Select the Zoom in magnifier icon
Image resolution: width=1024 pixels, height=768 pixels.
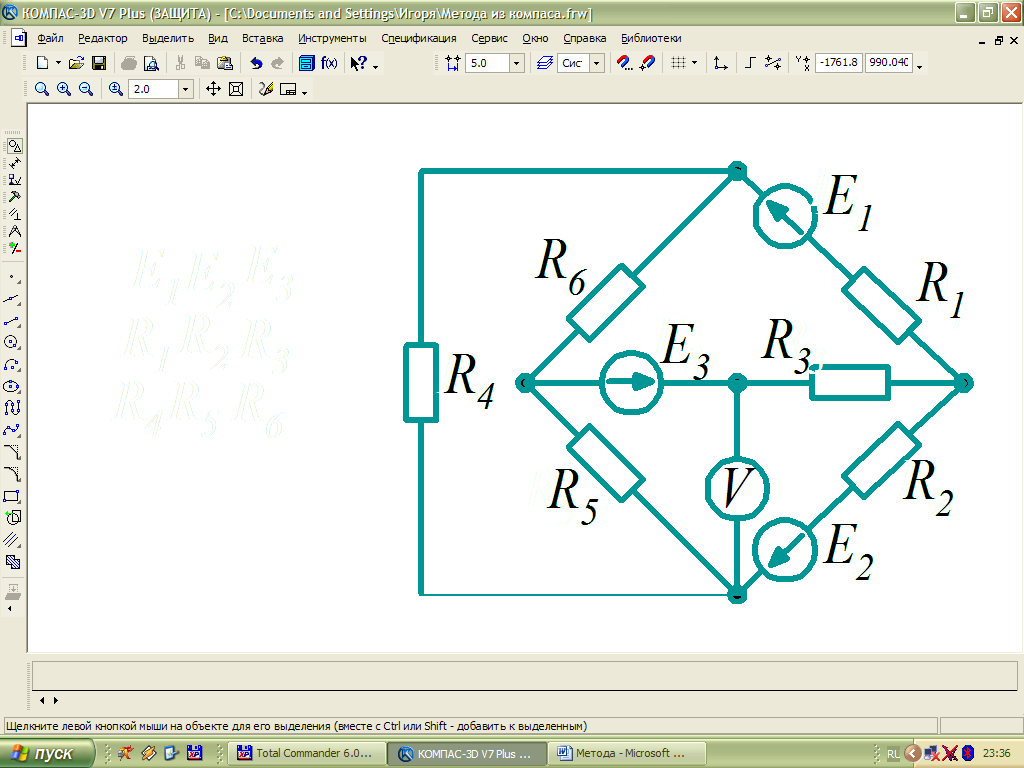click(64, 89)
